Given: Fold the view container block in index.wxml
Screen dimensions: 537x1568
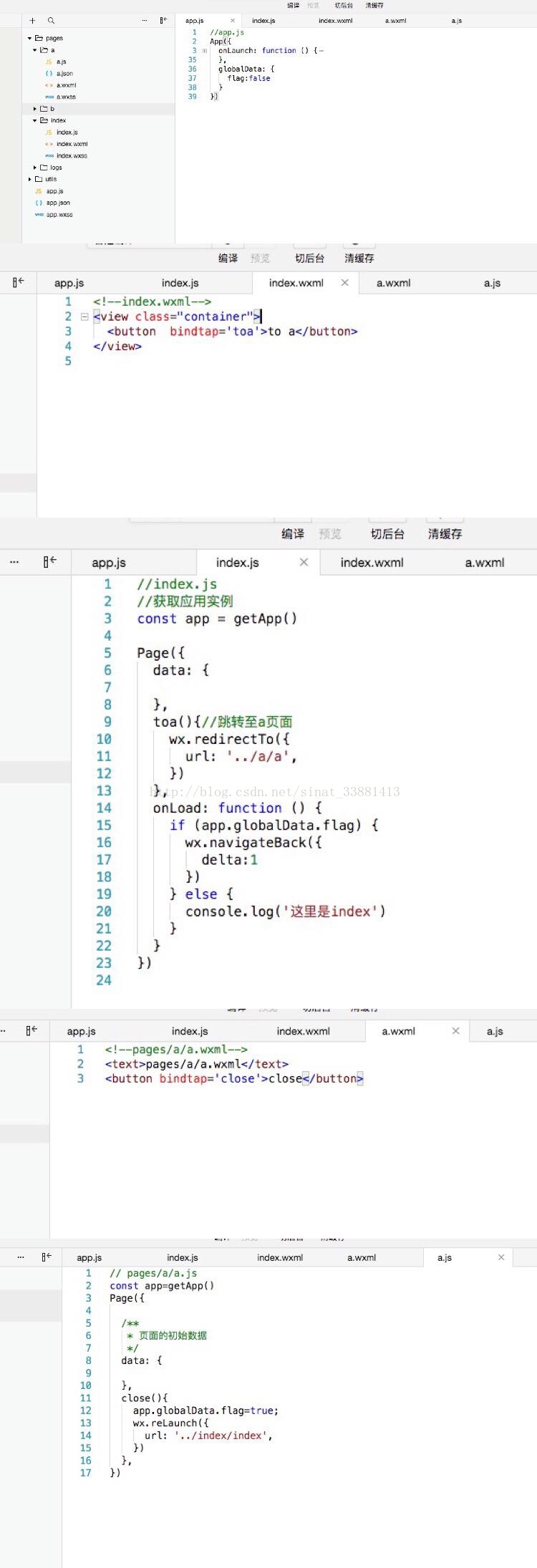Looking at the screenshot, I should pos(84,316).
